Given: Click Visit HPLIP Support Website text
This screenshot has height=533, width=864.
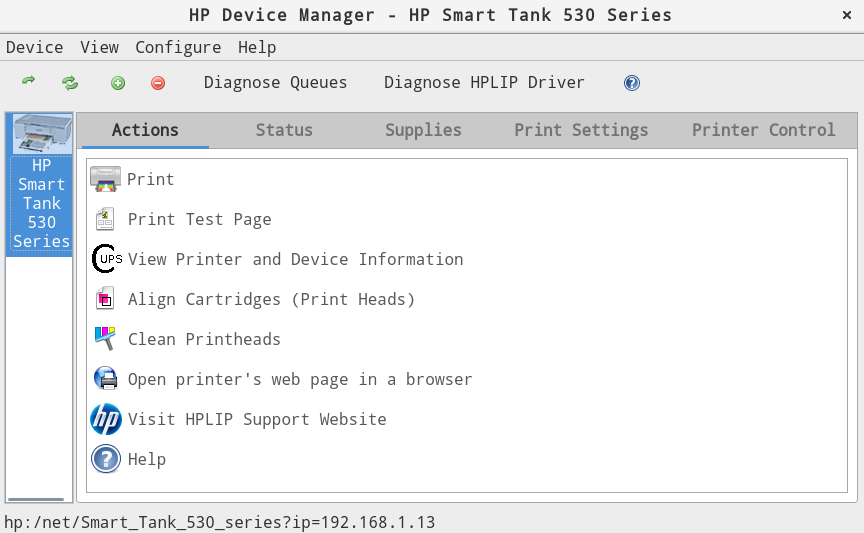Looking at the screenshot, I should tap(257, 419).
